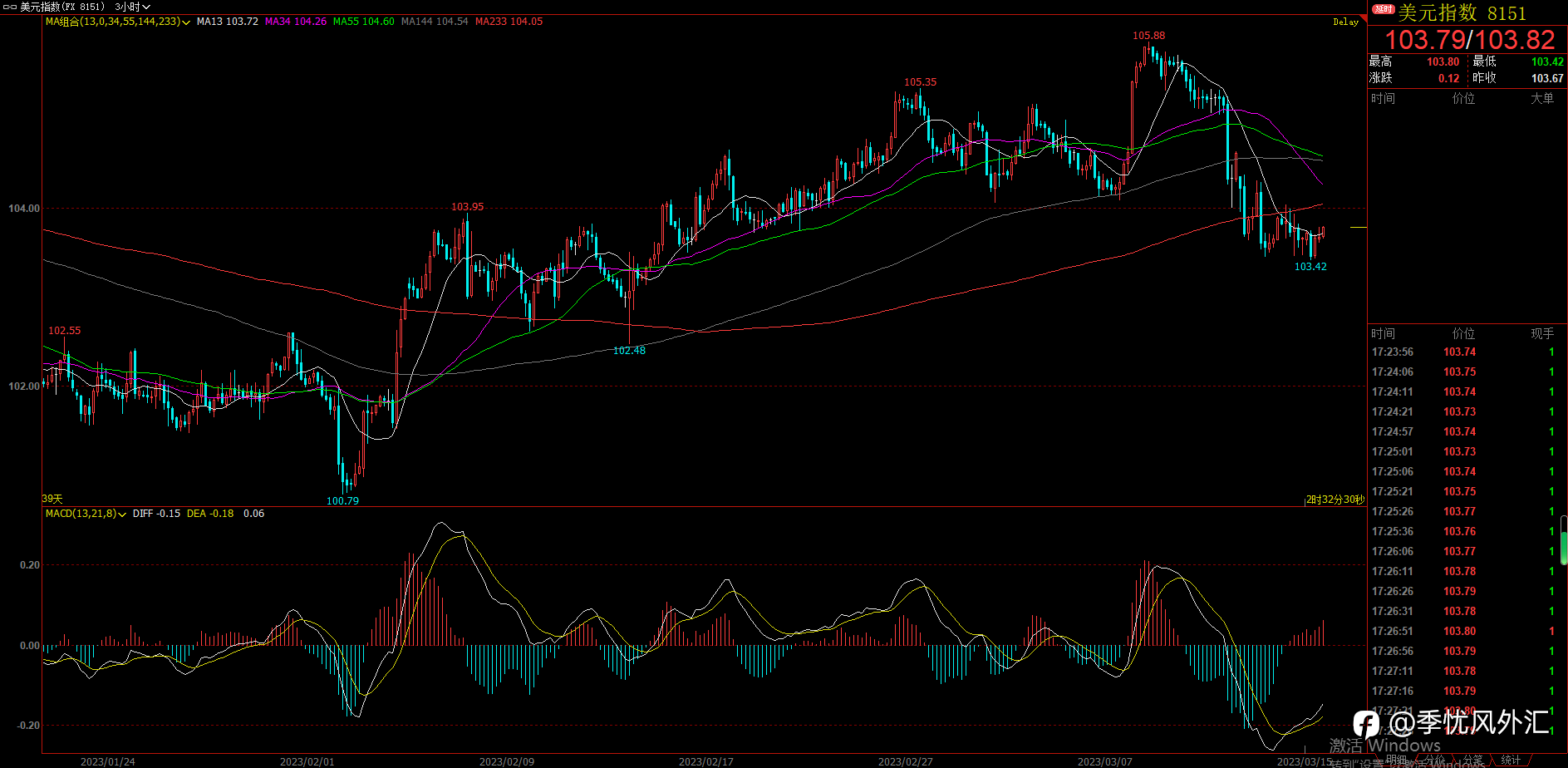Image resolution: width=1568 pixels, height=768 pixels.
Task: Expand the MACD(13,21,8) indicator dropdown
Action: point(122,514)
